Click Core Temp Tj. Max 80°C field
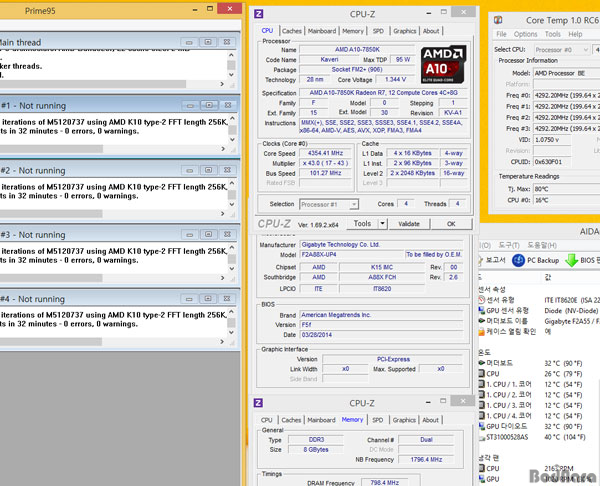 [x=566, y=189]
